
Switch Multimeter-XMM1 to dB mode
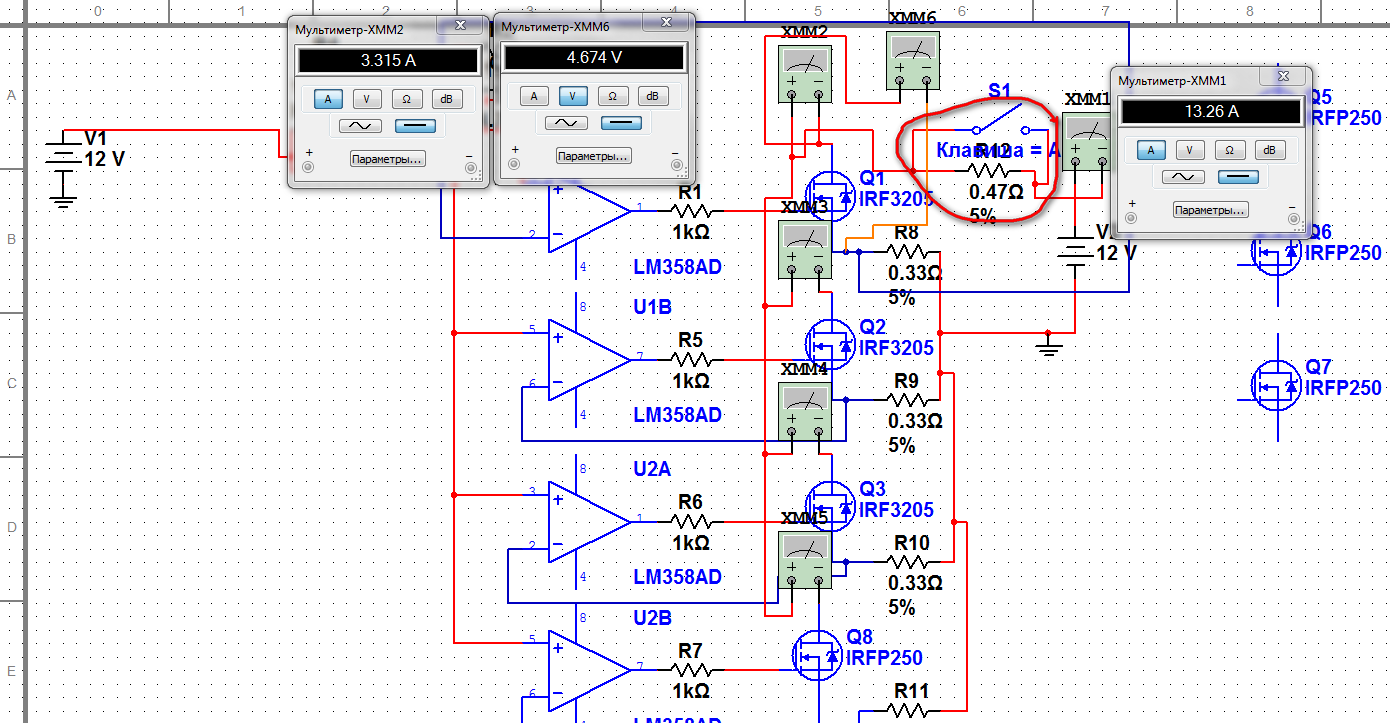(x=1268, y=150)
